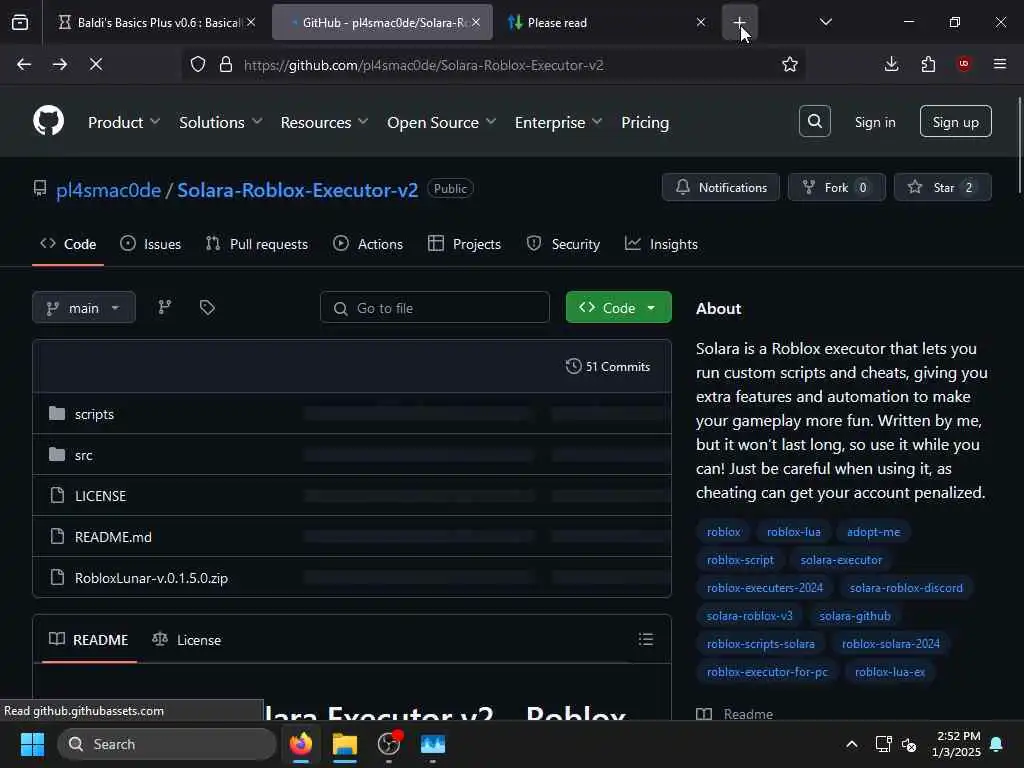Viewport: 1024px width, 768px height.
Task: Open the scripts folder
Action: (94, 414)
